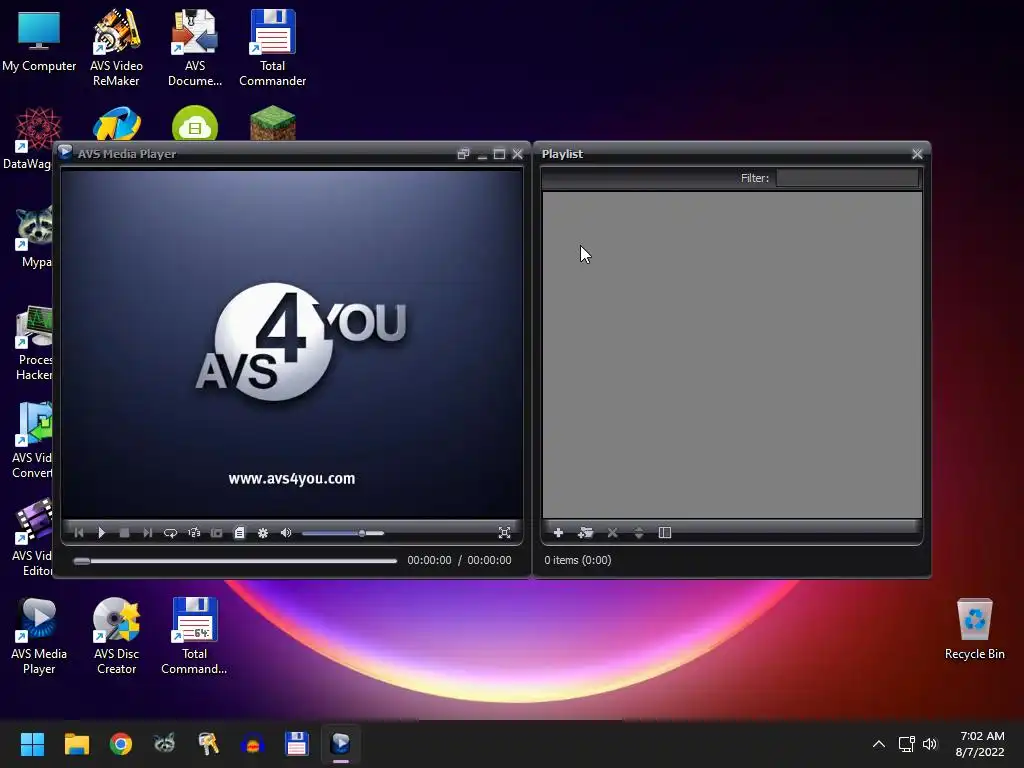Select the AVS Video ReMaker desktop icon
Viewport: 1024px width, 768px height.
tap(116, 48)
